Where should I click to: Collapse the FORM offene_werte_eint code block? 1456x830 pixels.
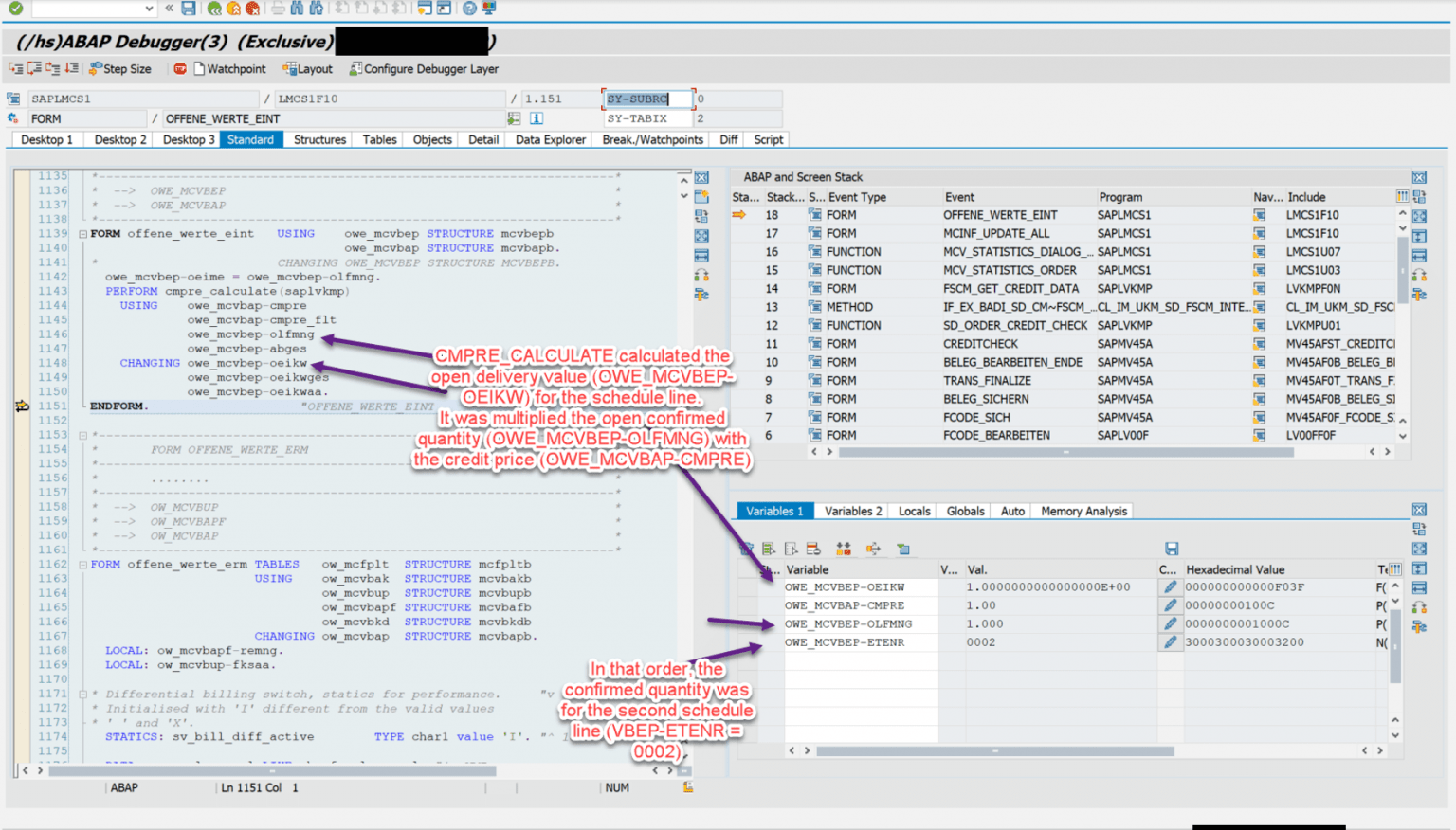pyautogui.click(x=82, y=233)
